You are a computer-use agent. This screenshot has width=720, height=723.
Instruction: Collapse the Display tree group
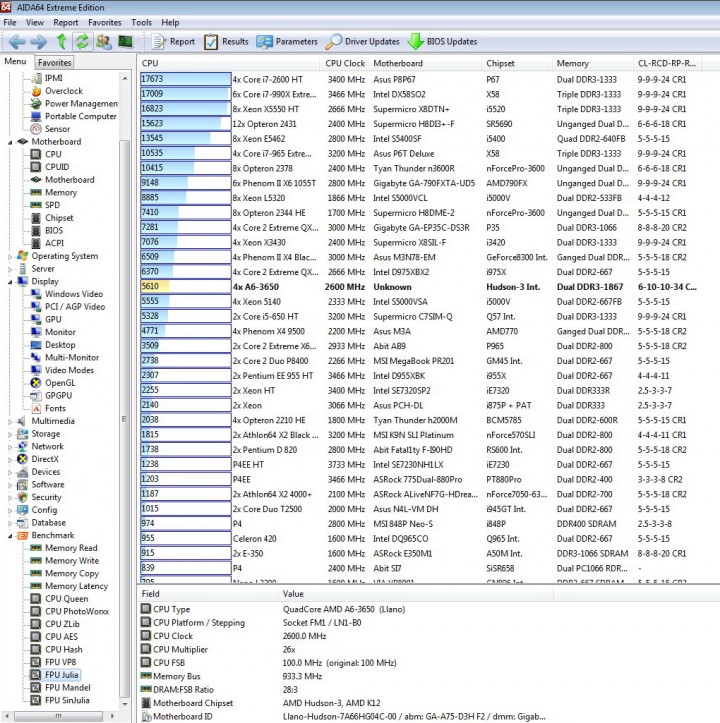tap(10, 282)
